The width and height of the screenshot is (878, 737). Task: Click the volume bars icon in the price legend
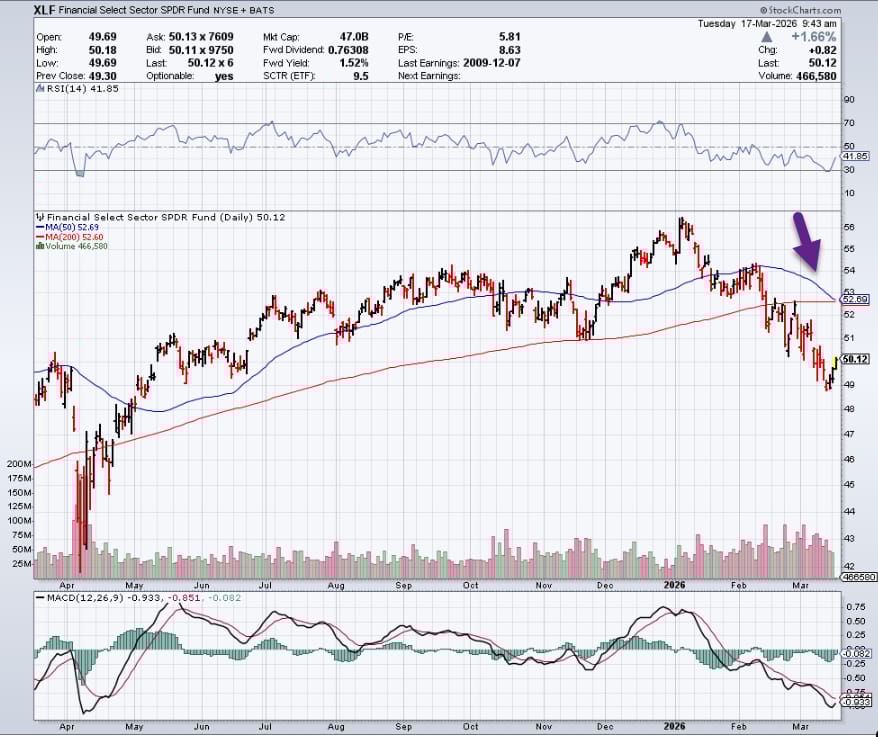pos(40,246)
